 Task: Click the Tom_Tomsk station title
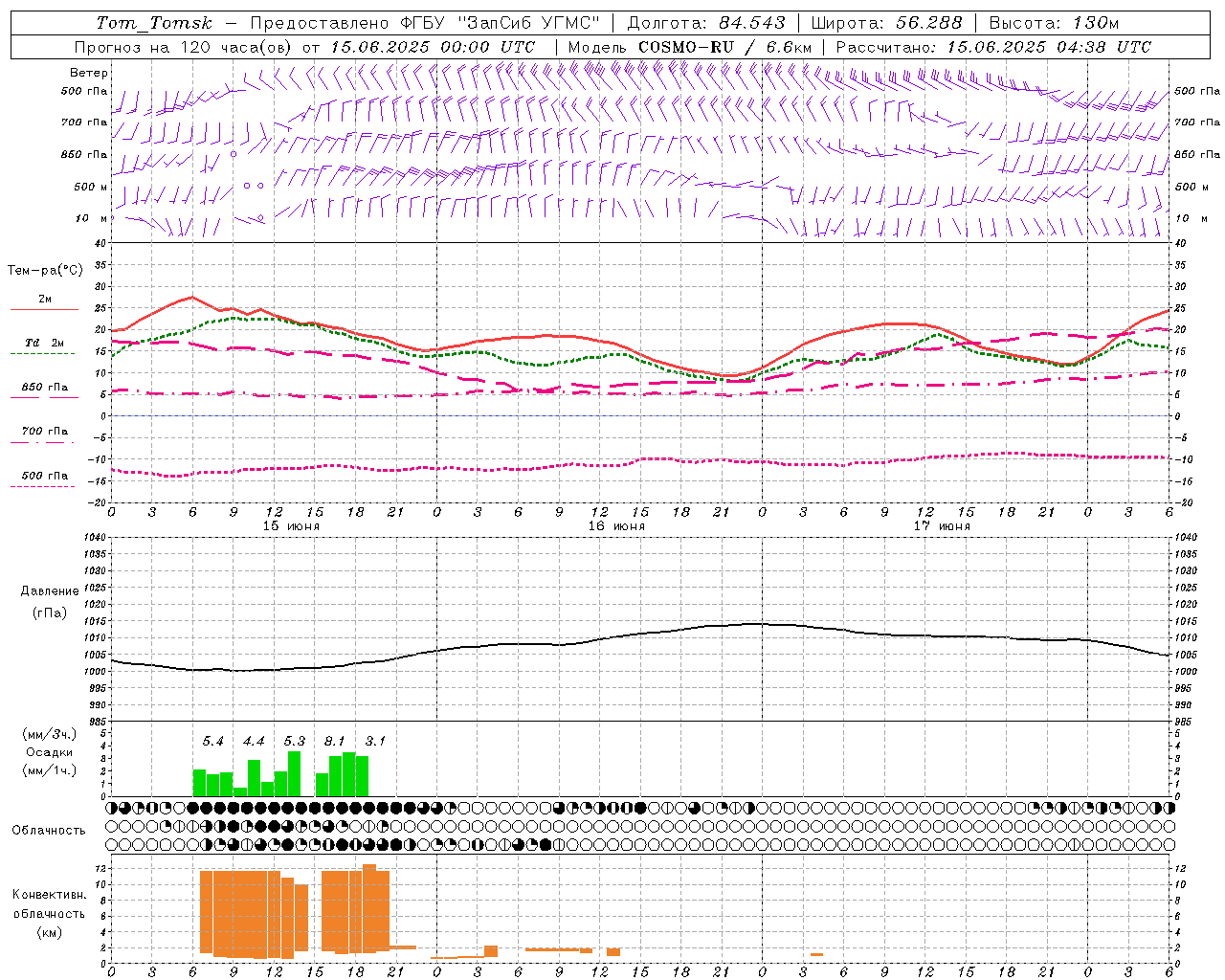[x=154, y=23]
